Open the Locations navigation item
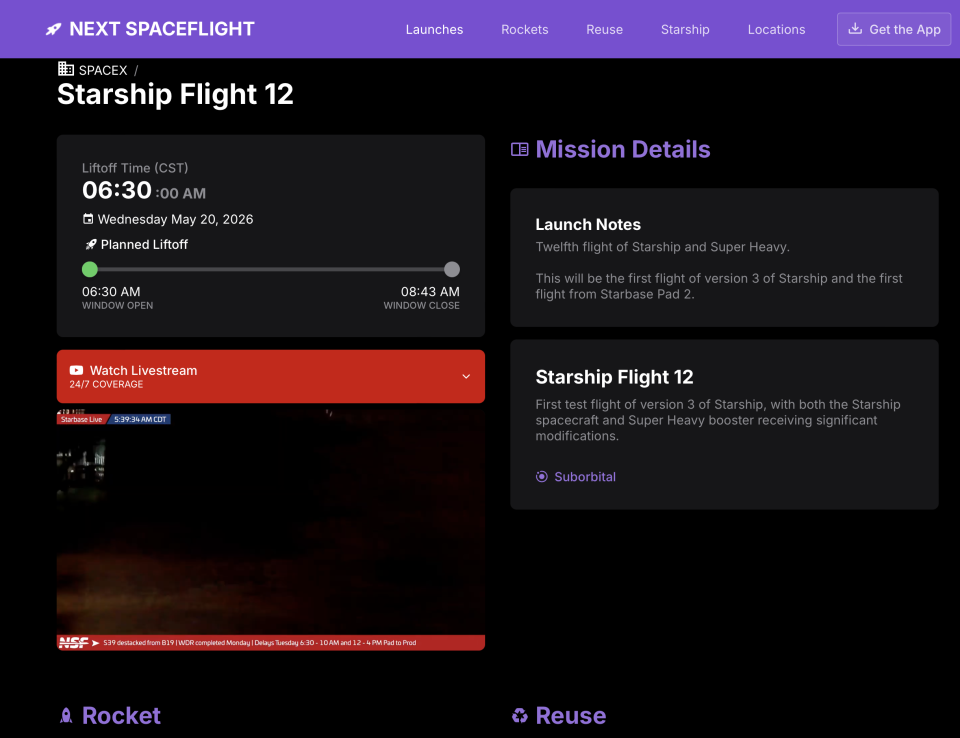The width and height of the screenshot is (960, 738). point(776,29)
